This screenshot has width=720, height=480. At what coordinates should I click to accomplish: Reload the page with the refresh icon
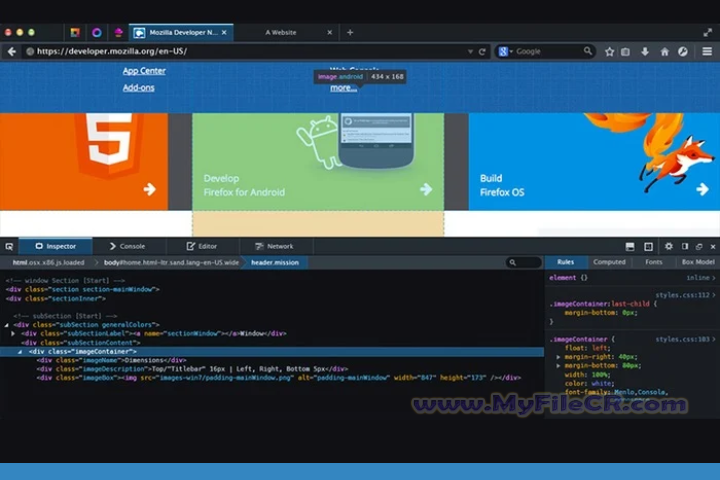click(x=482, y=52)
